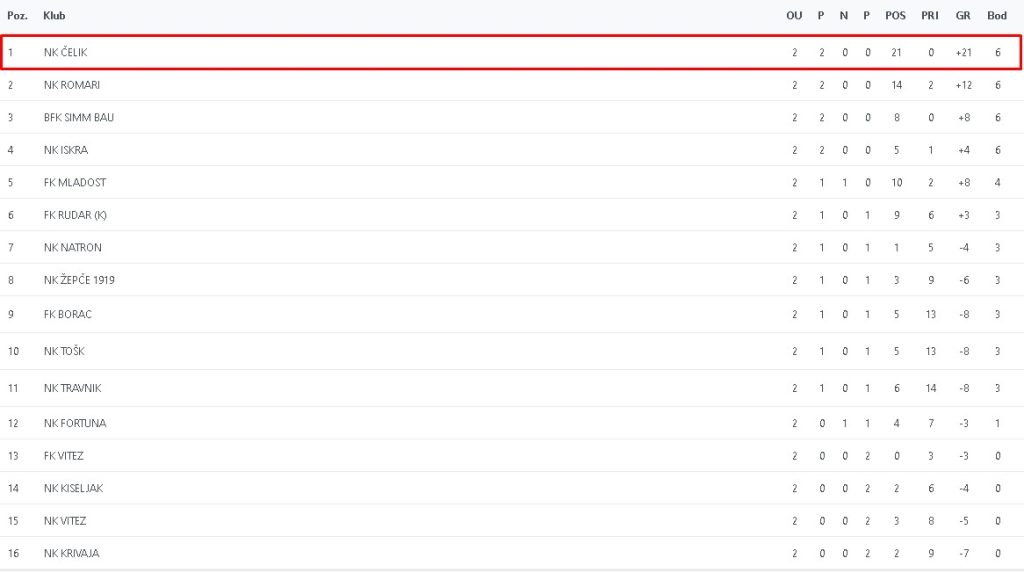Open the FK MLADOST team link

(x=75, y=182)
